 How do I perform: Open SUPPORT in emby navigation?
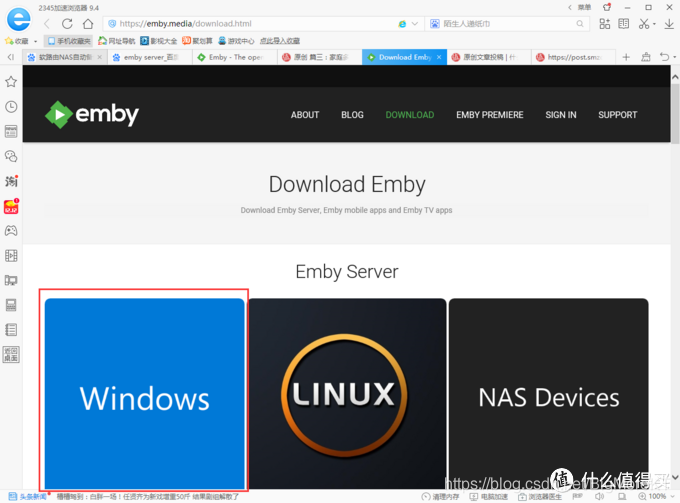[x=618, y=115]
